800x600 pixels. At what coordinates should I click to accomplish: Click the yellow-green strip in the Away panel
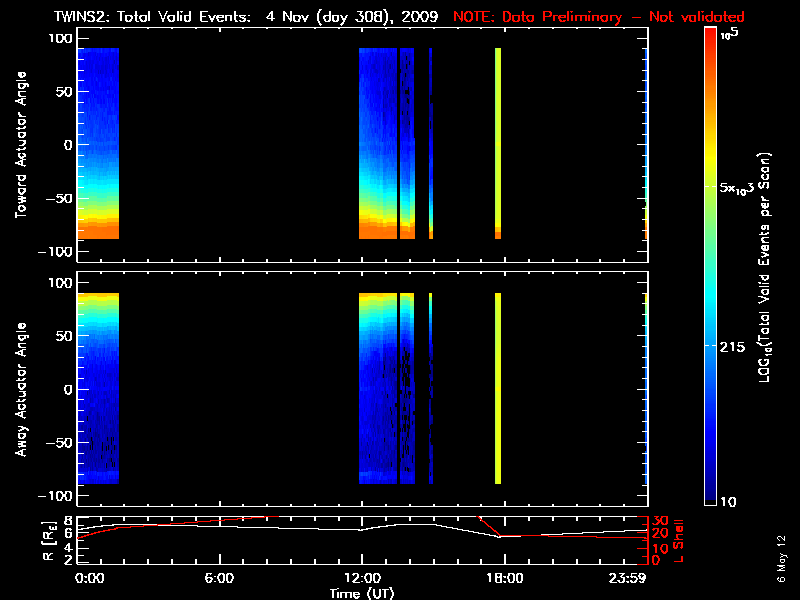click(498, 388)
